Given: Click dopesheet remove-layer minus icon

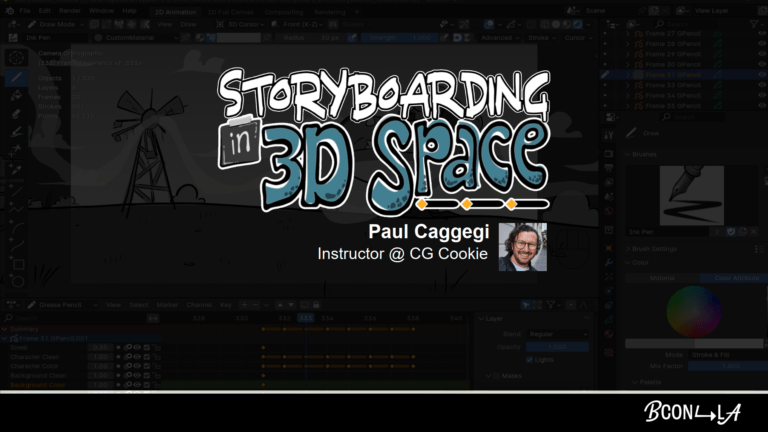Looking at the screenshot, I should click(x=255, y=305).
